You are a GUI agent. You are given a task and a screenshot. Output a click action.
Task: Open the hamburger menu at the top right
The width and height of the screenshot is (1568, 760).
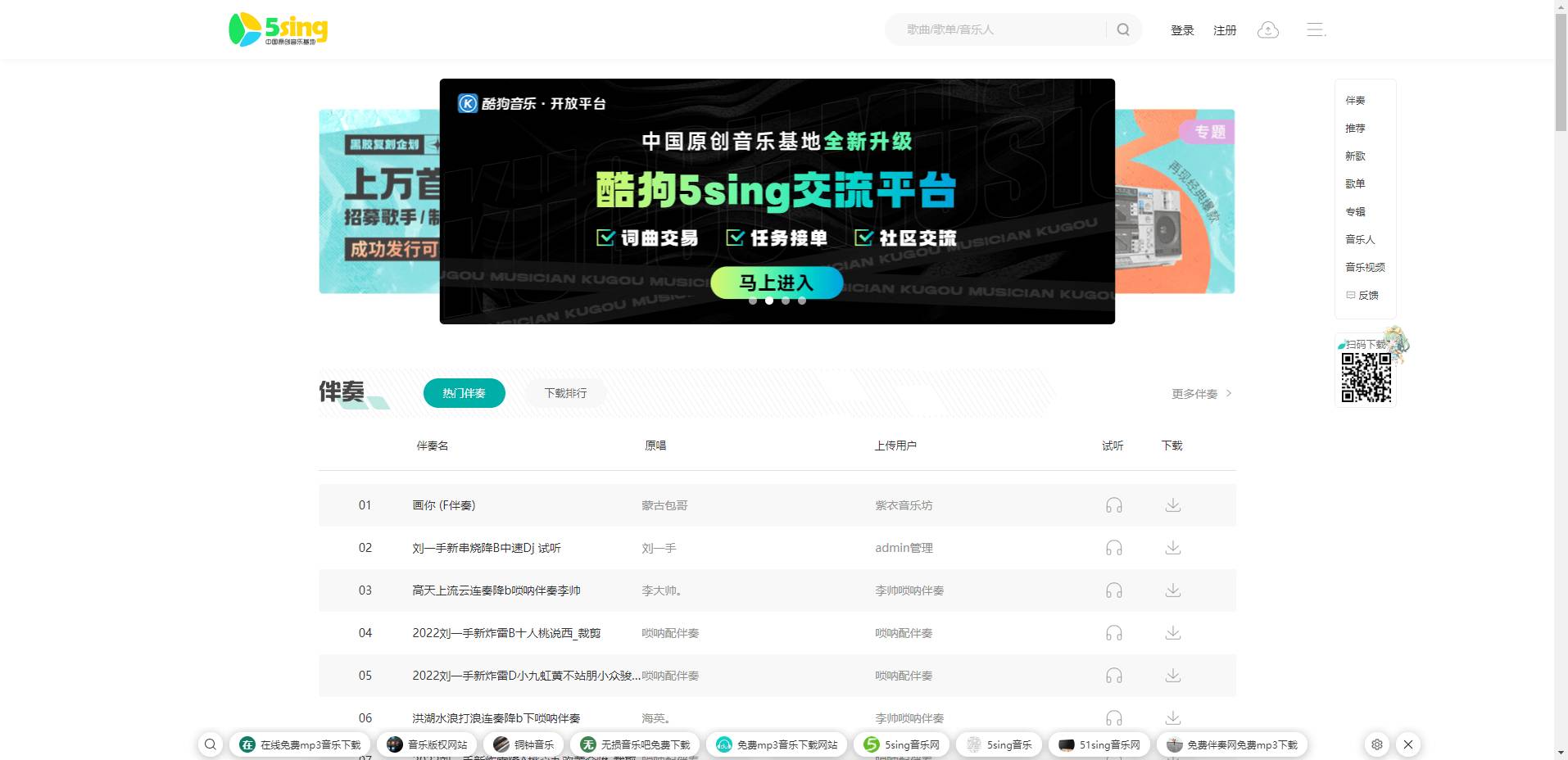point(1315,29)
